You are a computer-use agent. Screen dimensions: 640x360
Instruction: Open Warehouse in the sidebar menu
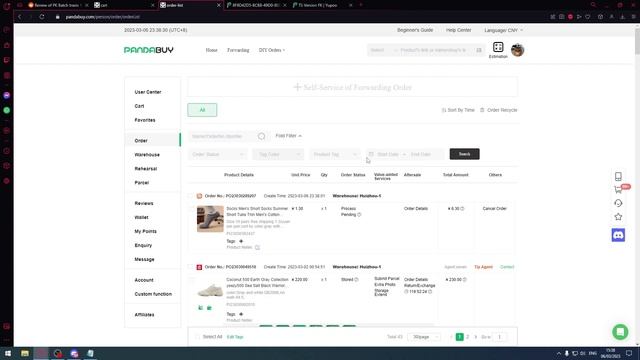click(147, 155)
